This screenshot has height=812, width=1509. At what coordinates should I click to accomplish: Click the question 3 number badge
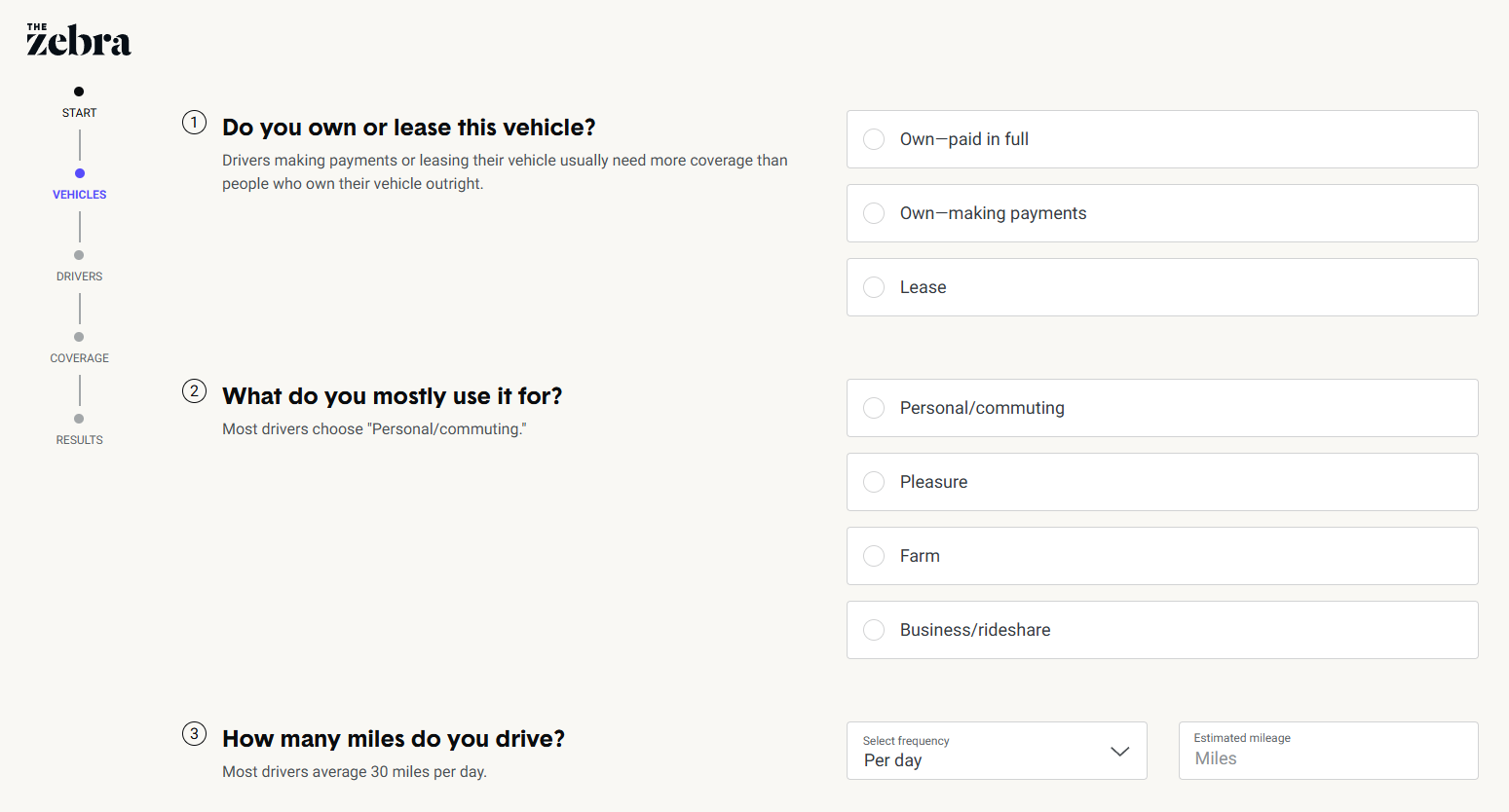click(x=195, y=734)
